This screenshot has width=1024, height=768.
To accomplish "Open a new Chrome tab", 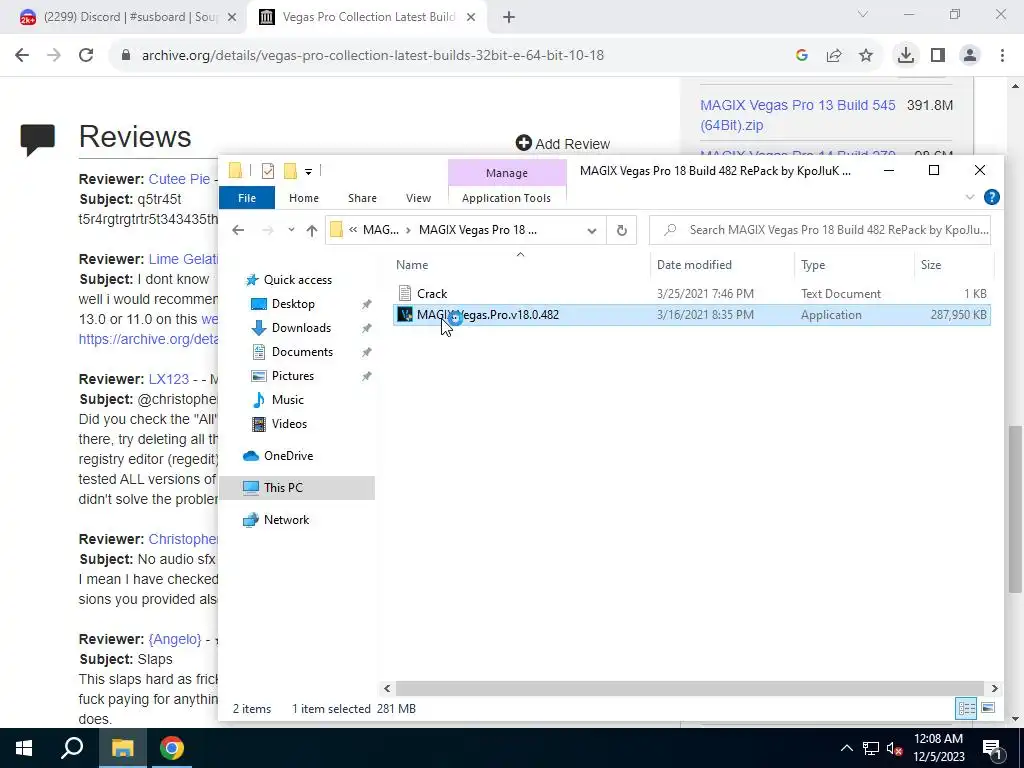I will pyautogui.click(x=509, y=18).
